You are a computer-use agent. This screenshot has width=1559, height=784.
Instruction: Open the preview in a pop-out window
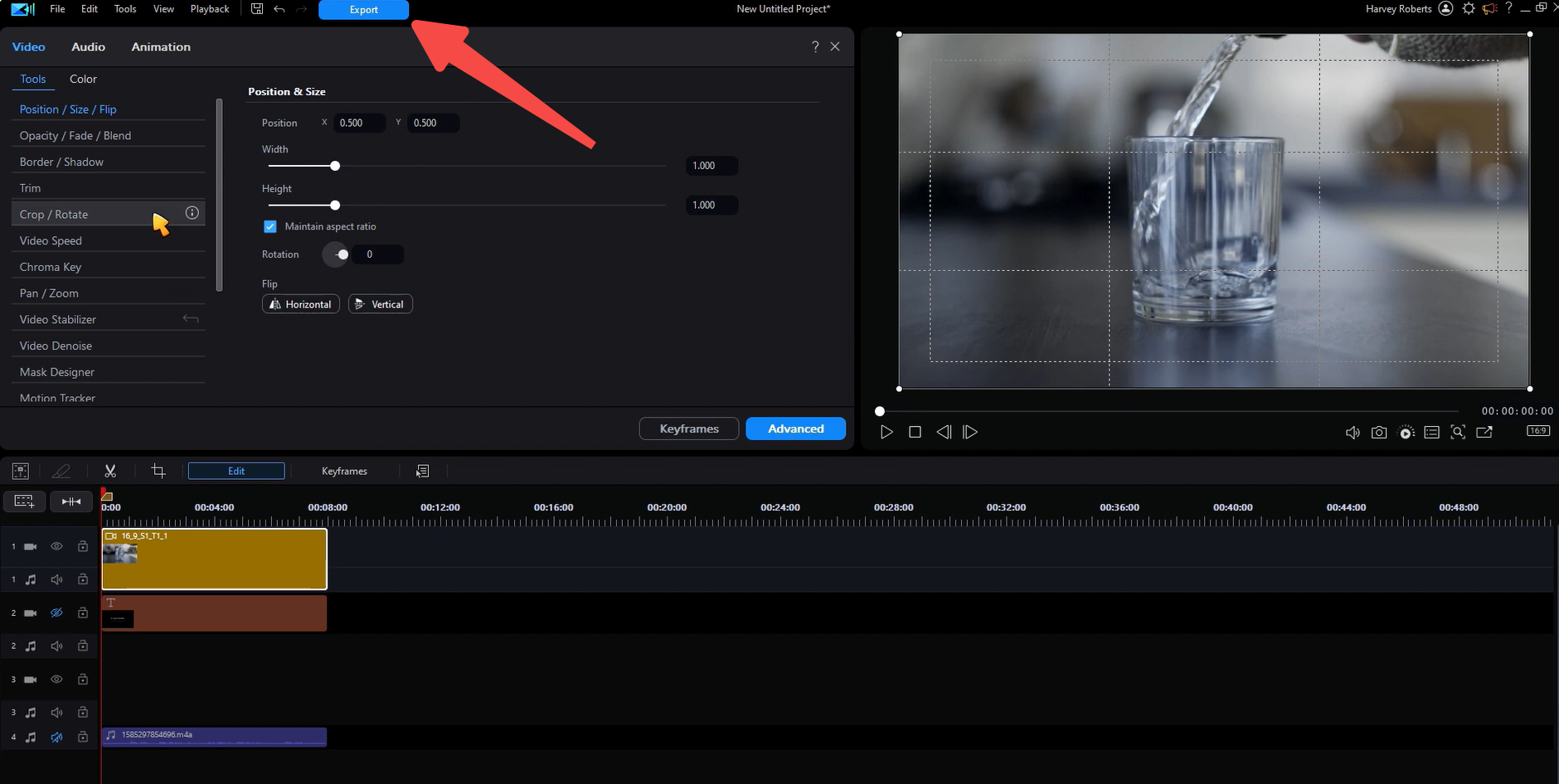tap(1484, 431)
